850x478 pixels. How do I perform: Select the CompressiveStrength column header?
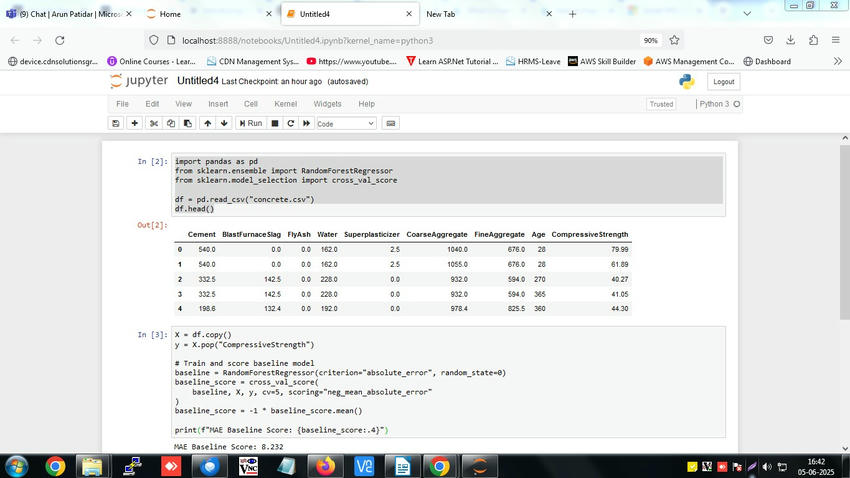pyautogui.click(x=590, y=235)
